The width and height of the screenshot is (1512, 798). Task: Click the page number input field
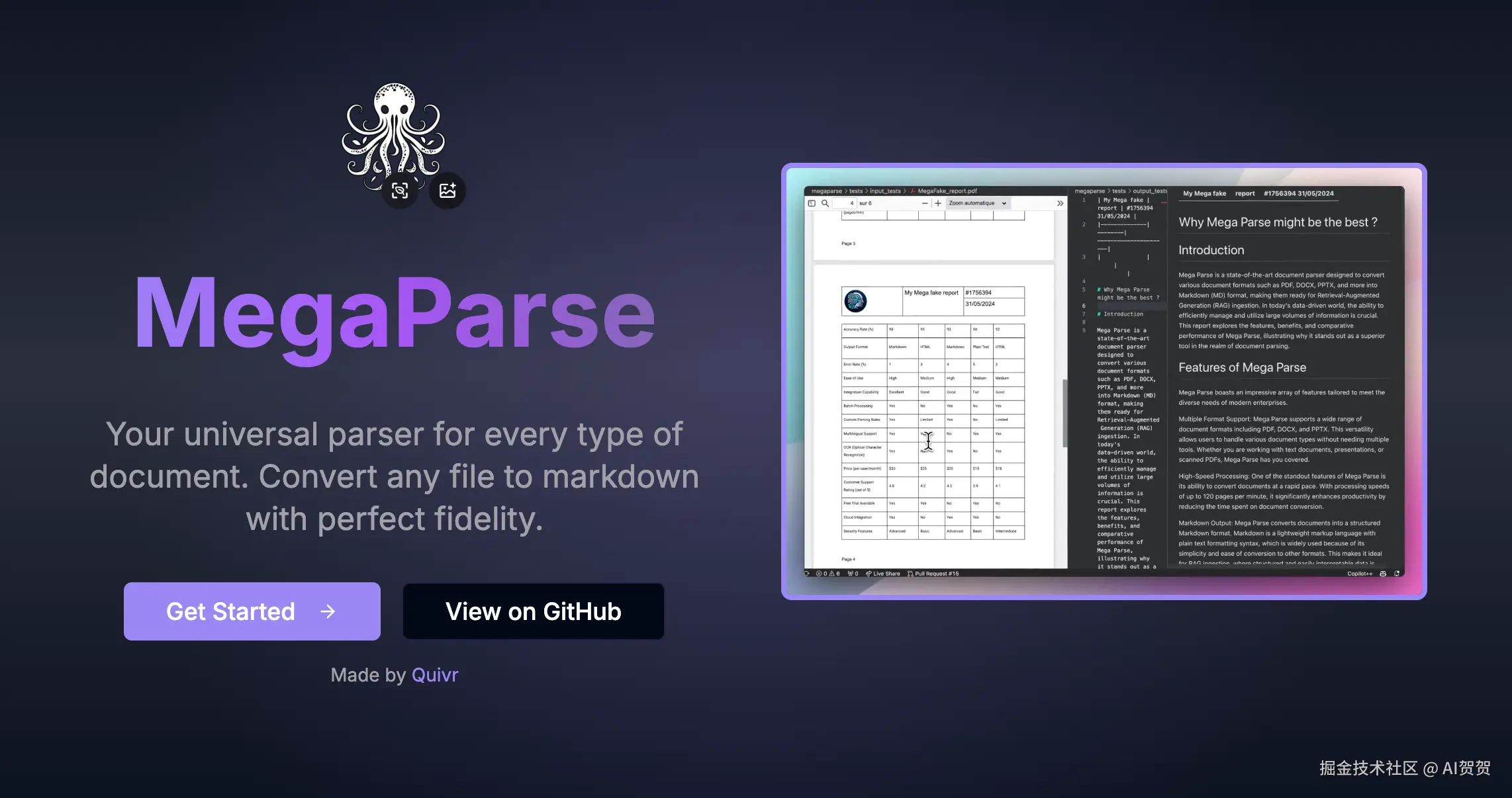tap(843, 203)
